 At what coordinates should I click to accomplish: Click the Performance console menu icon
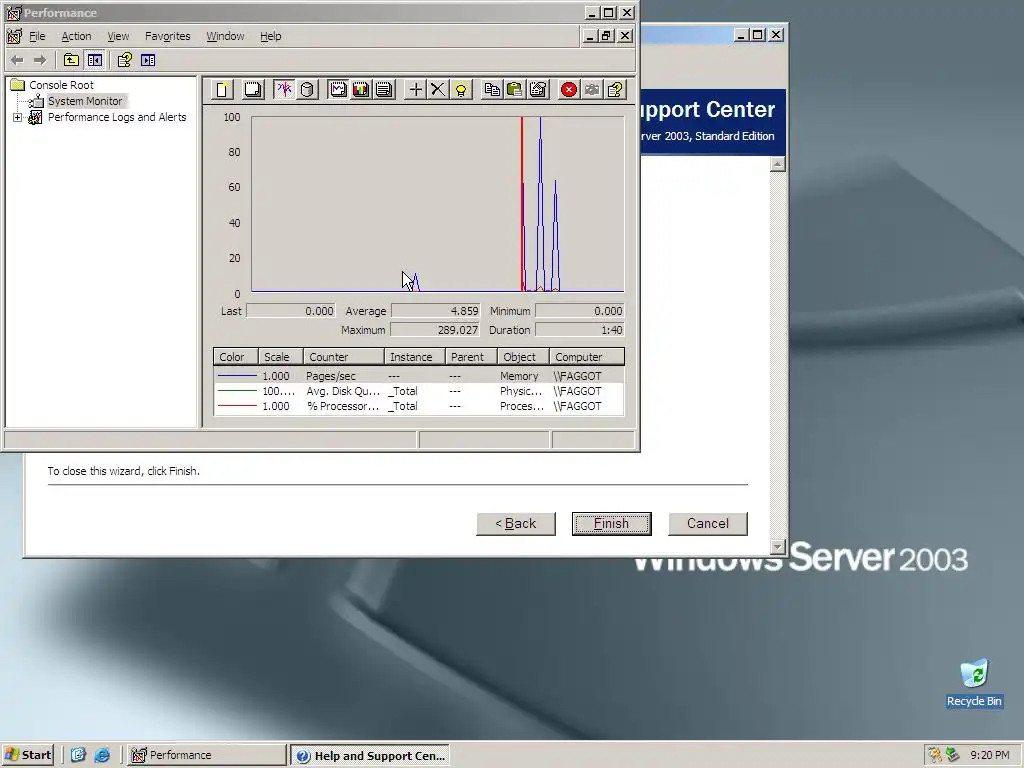[x=14, y=36]
